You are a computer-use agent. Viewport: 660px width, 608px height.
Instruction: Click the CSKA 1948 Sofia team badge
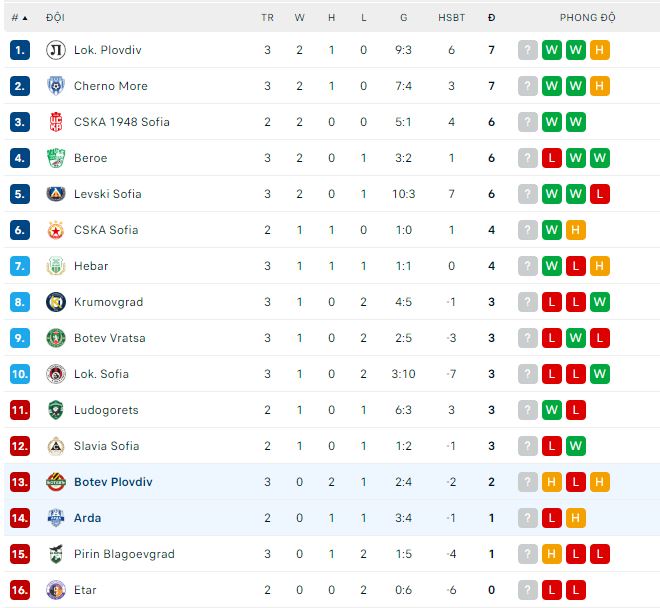(56, 122)
